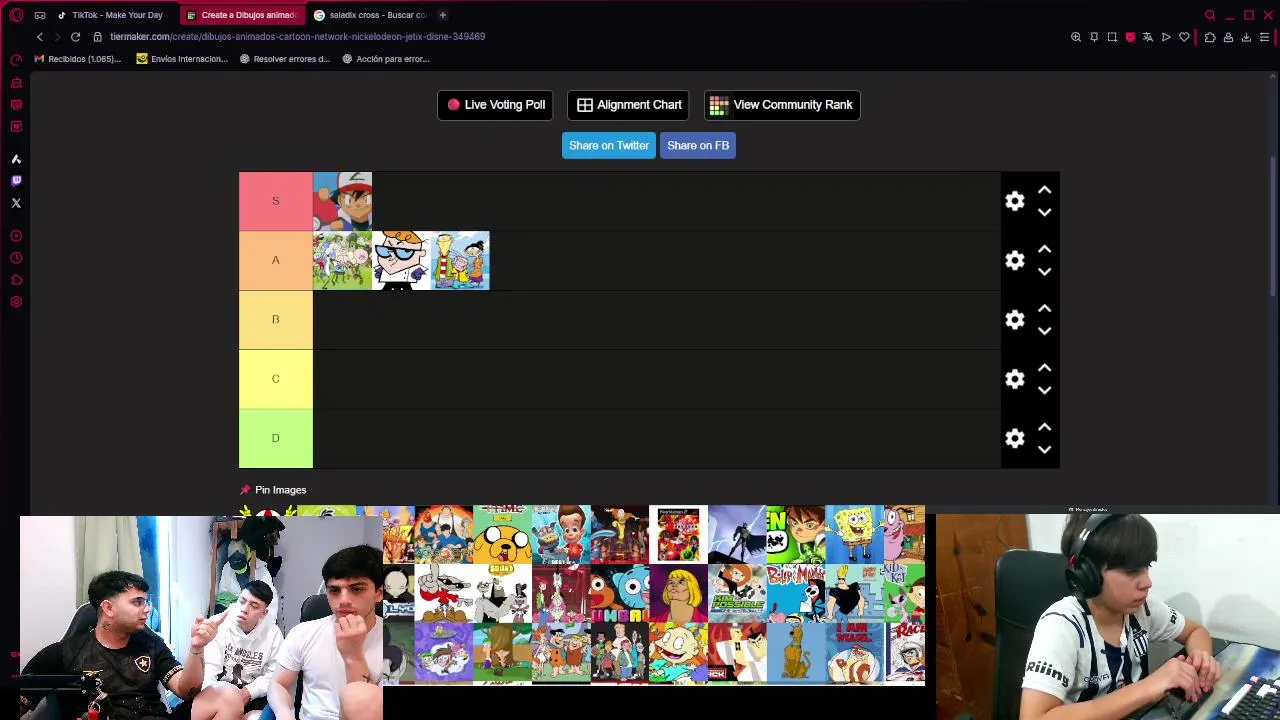This screenshot has width=1280, height=720.
Task: Open history clock icon in sidebar
Action: point(16,258)
